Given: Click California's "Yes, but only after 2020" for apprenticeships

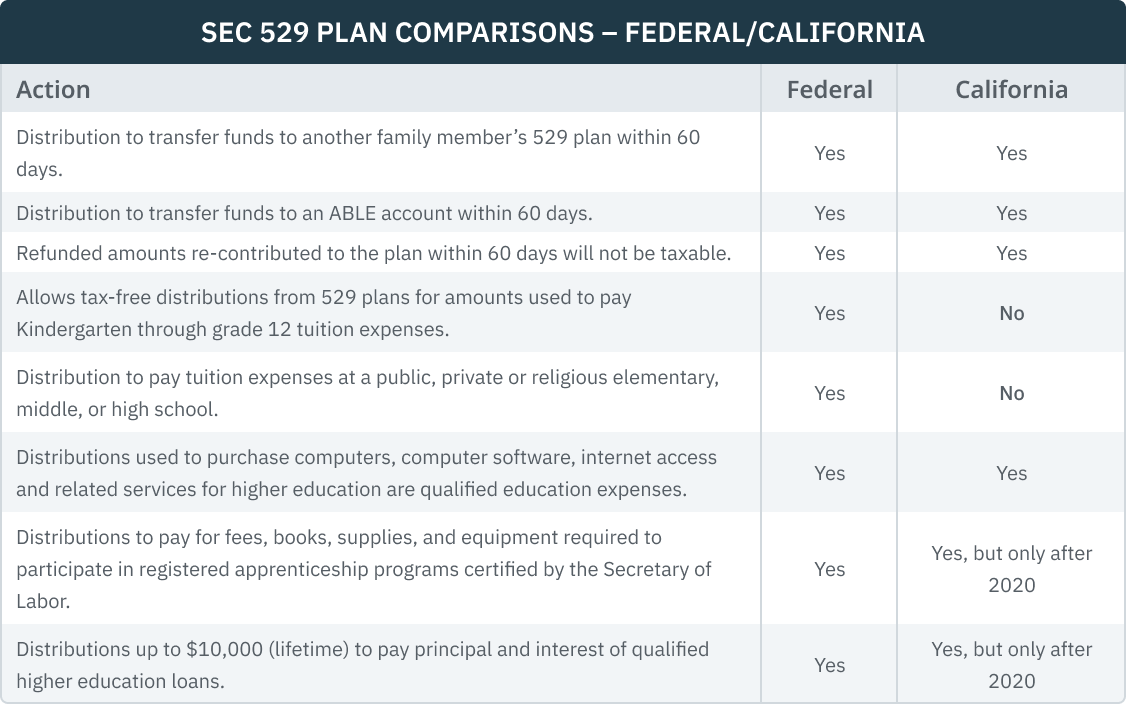Looking at the screenshot, I should pos(1011,568).
